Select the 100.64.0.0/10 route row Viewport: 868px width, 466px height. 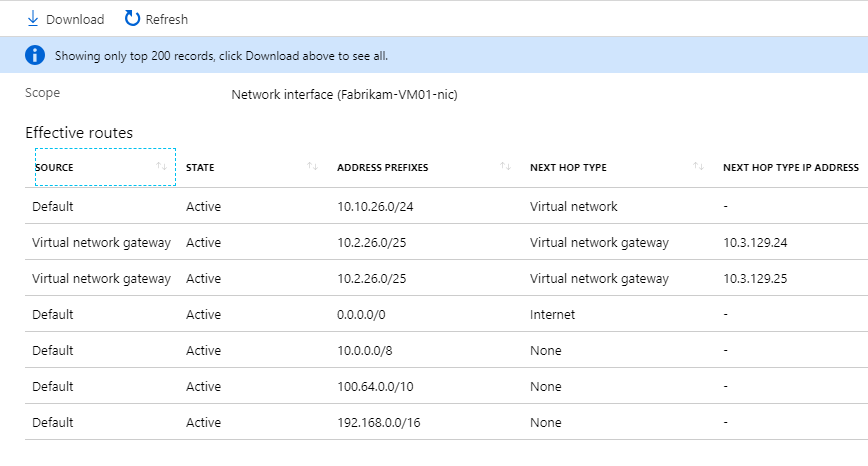coord(377,386)
